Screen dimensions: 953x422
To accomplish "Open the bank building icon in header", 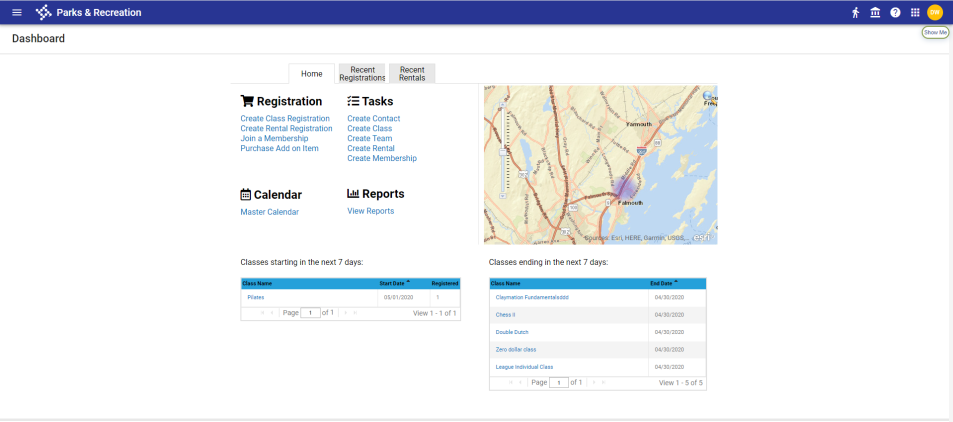I will coord(875,12).
